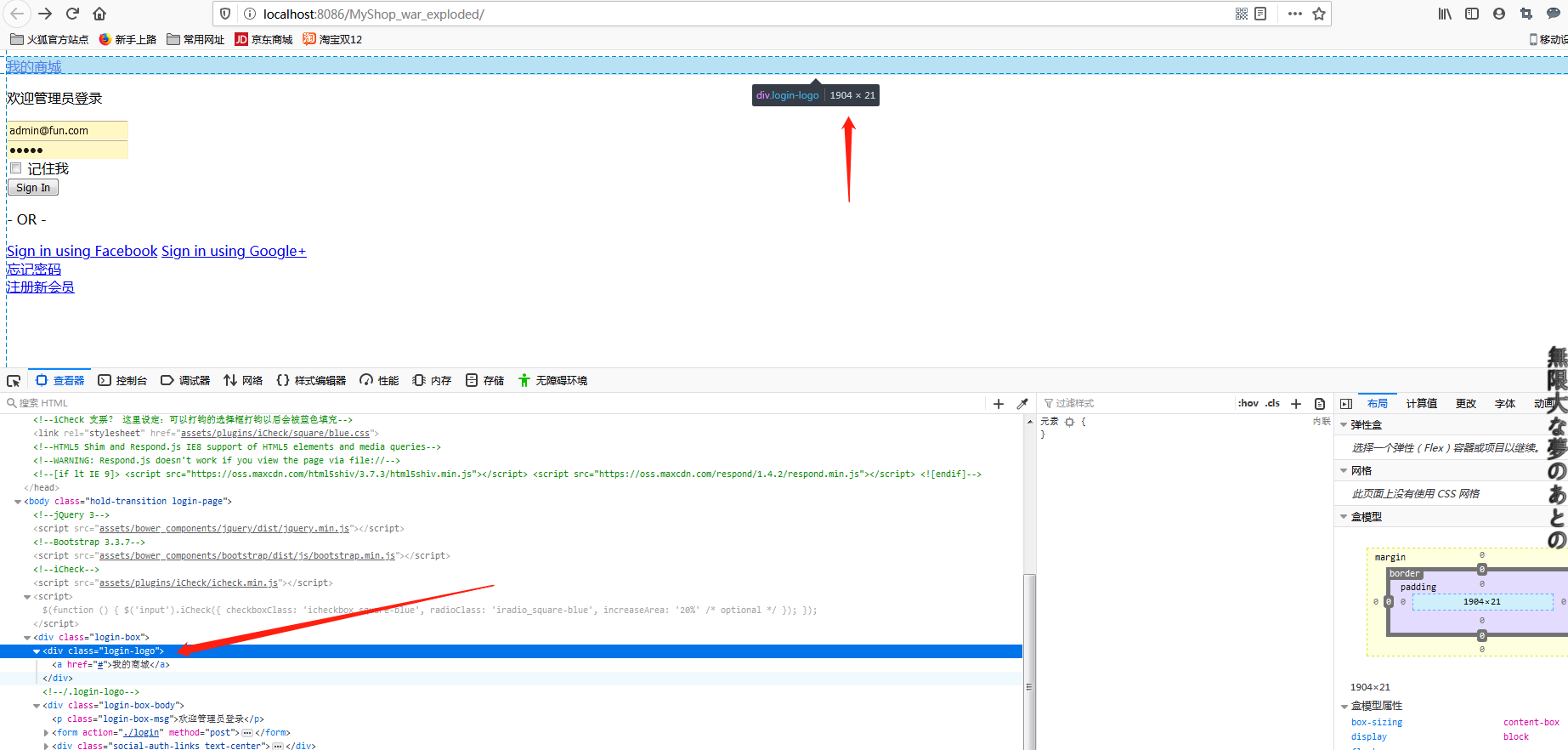Screen dimensions: 1568x750
Task: Click the browser back arrow
Action: tap(17, 14)
